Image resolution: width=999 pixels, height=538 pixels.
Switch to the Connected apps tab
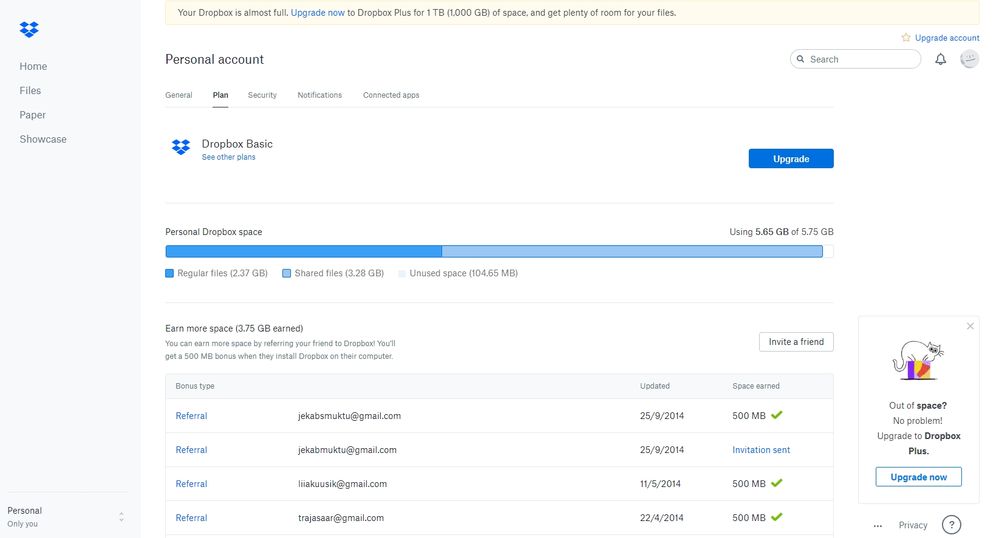[391, 95]
